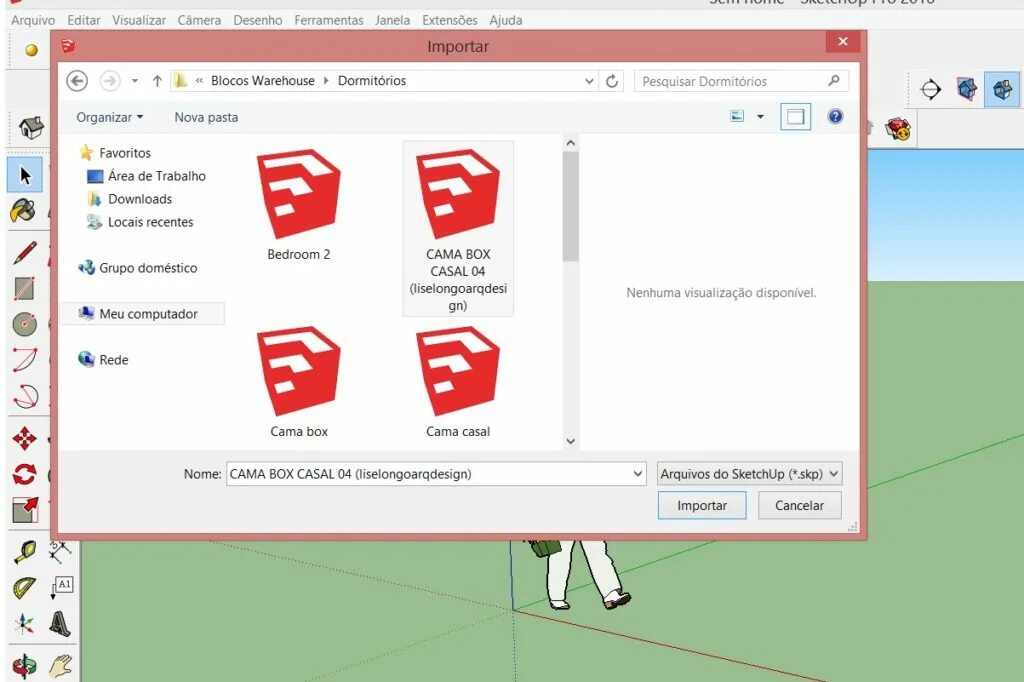Select the Rectangle shape tool
Image resolution: width=1024 pixels, height=682 pixels.
click(24, 288)
